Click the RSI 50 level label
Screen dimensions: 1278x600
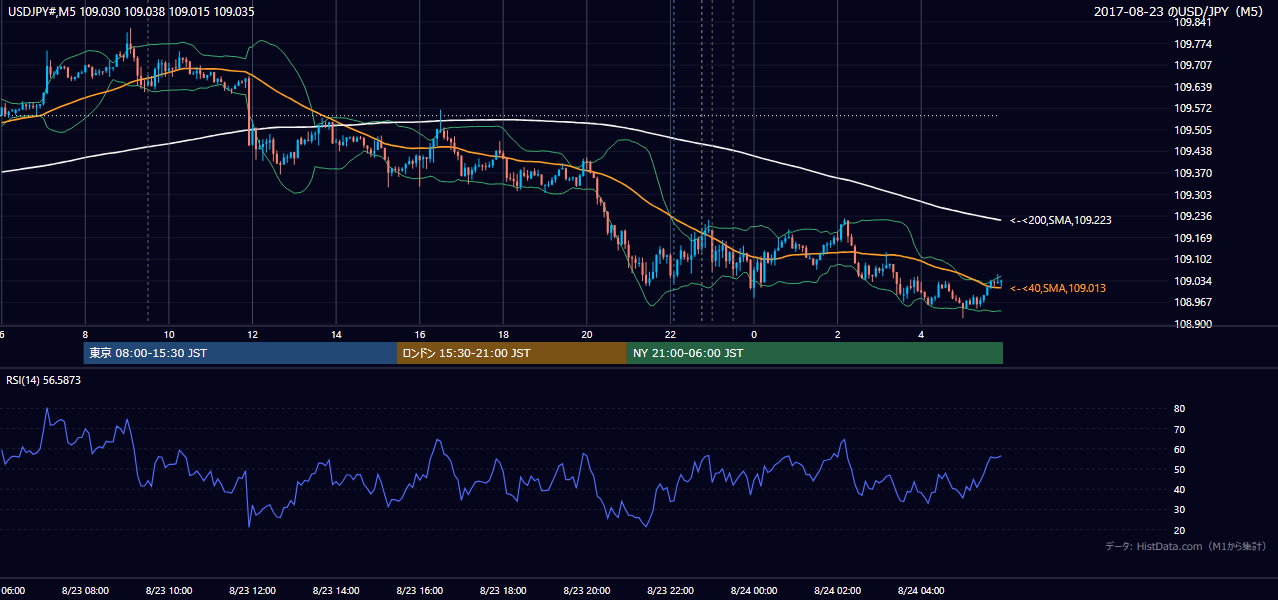1179,469
